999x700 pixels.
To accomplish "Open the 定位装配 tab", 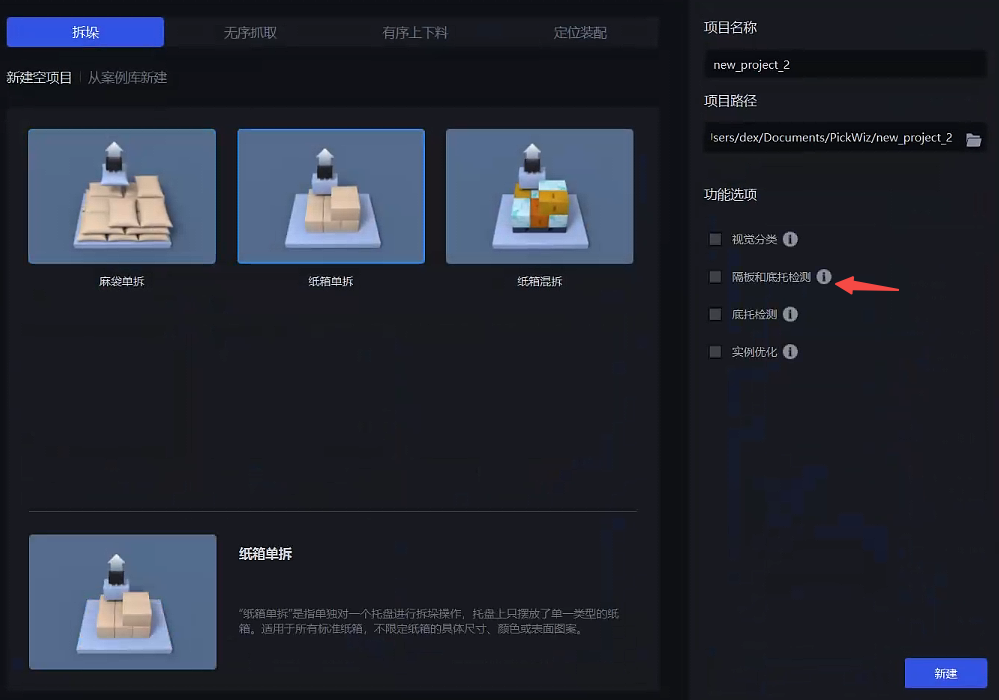I will (x=580, y=32).
